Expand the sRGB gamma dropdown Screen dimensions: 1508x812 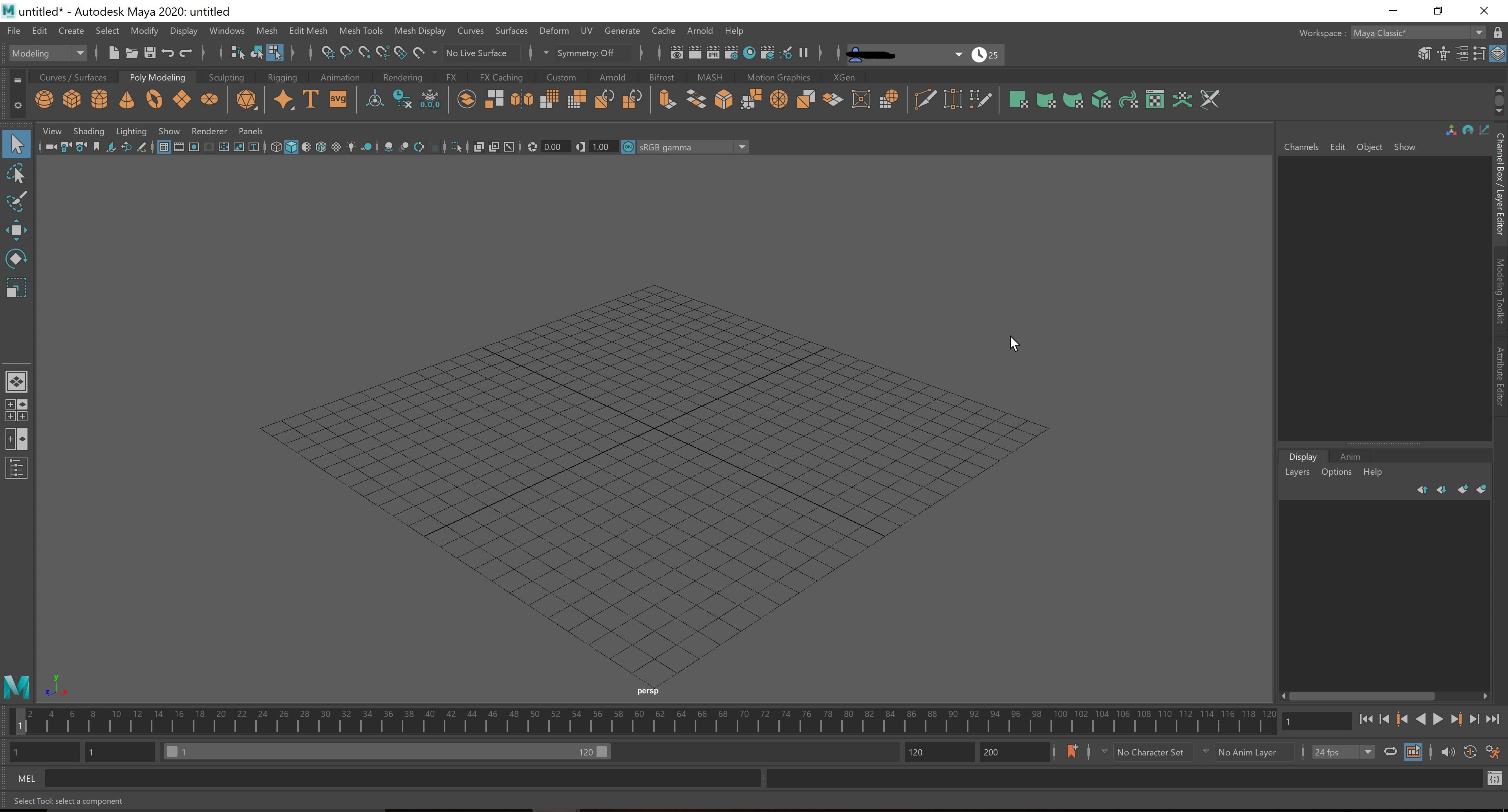click(x=742, y=147)
